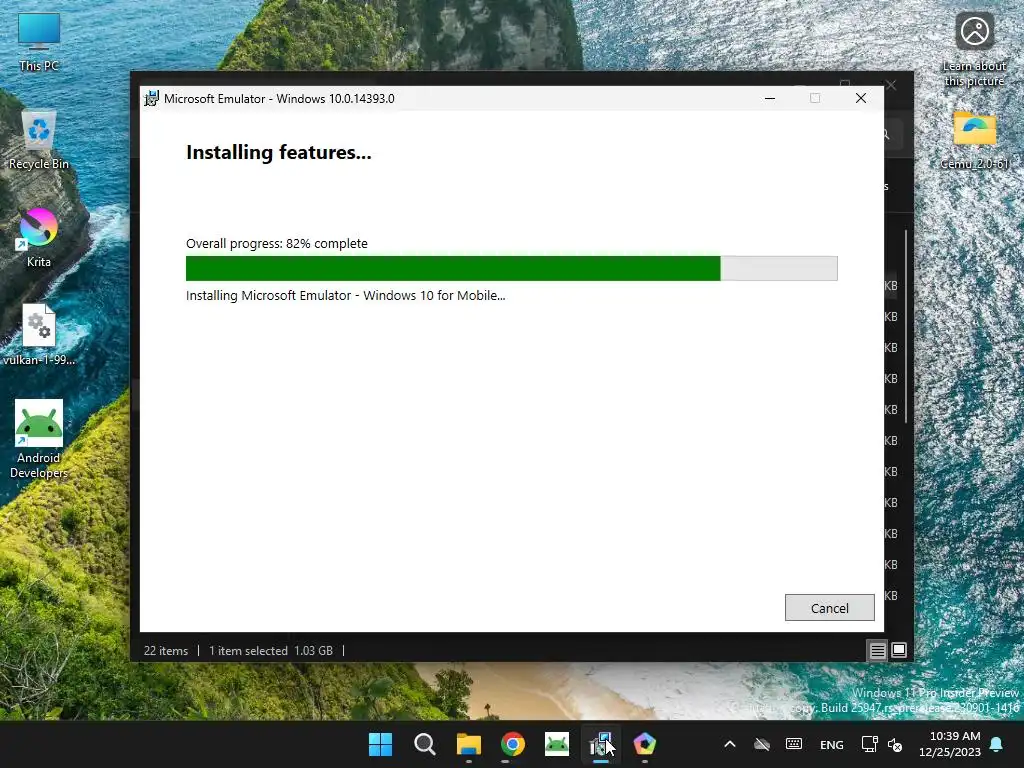
Task: Open Android Studio from the taskbar
Action: (x=556, y=744)
